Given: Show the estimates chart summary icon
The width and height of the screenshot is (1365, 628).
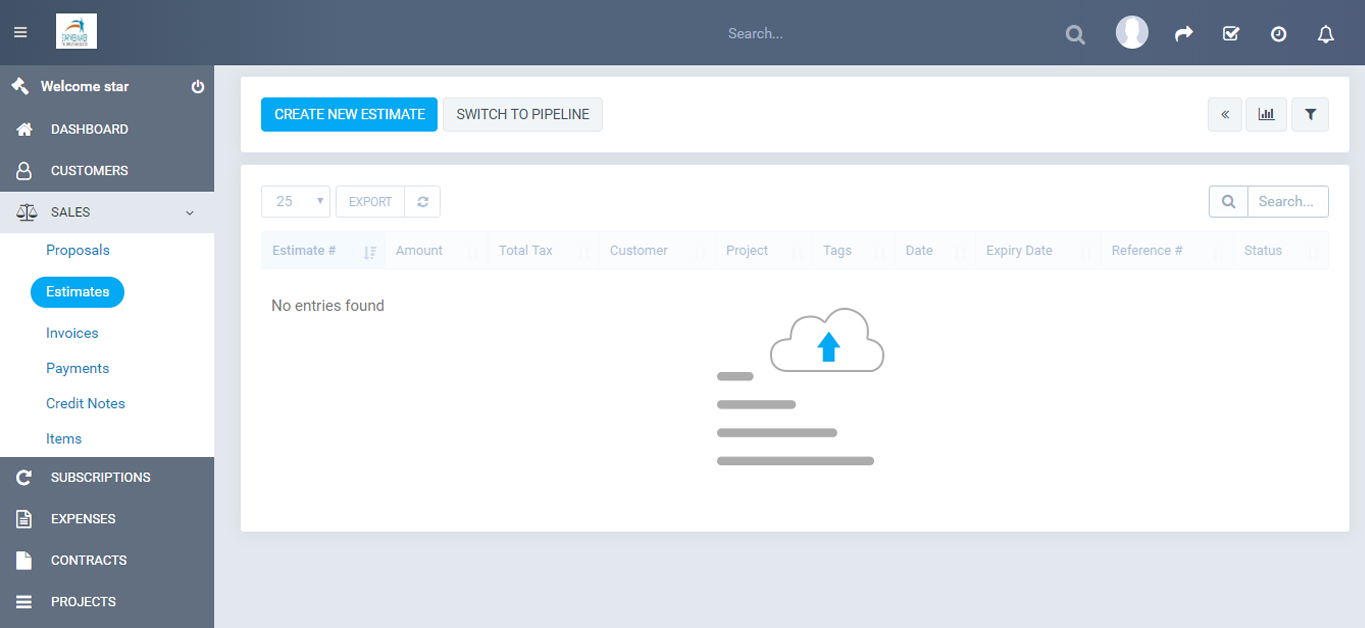Looking at the screenshot, I should [1266, 115].
